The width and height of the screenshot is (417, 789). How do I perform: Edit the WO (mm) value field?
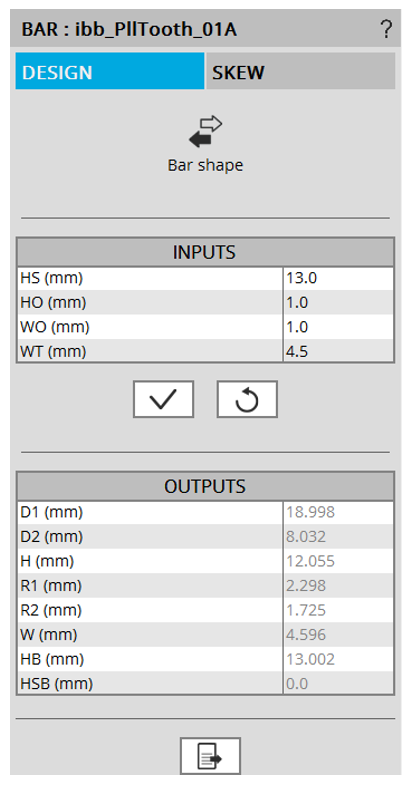pyautogui.click(x=338, y=327)
